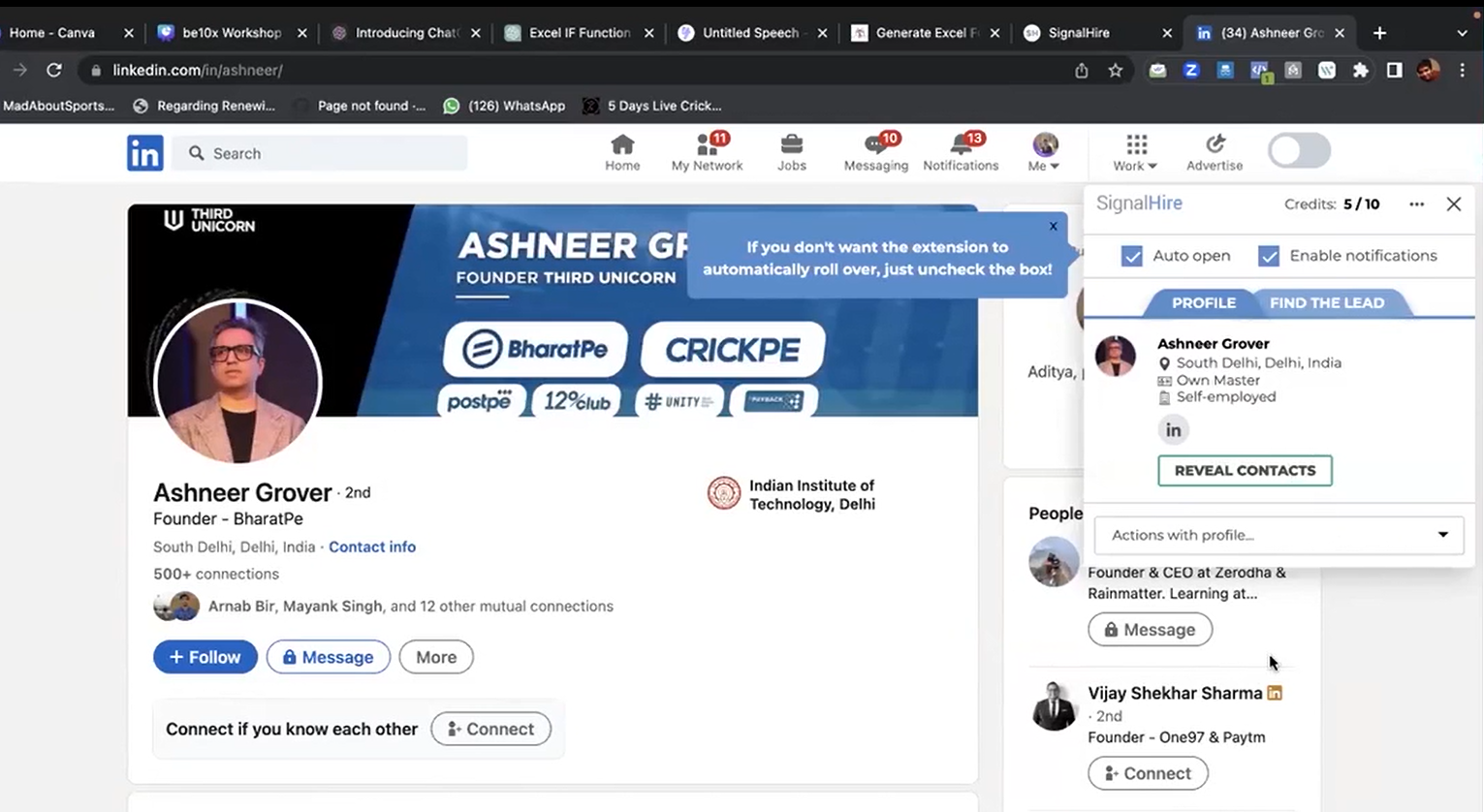The width and height of the screenshot is (1484, 812).
Task: Click the address bar URL
Action: tap(198, 71)
